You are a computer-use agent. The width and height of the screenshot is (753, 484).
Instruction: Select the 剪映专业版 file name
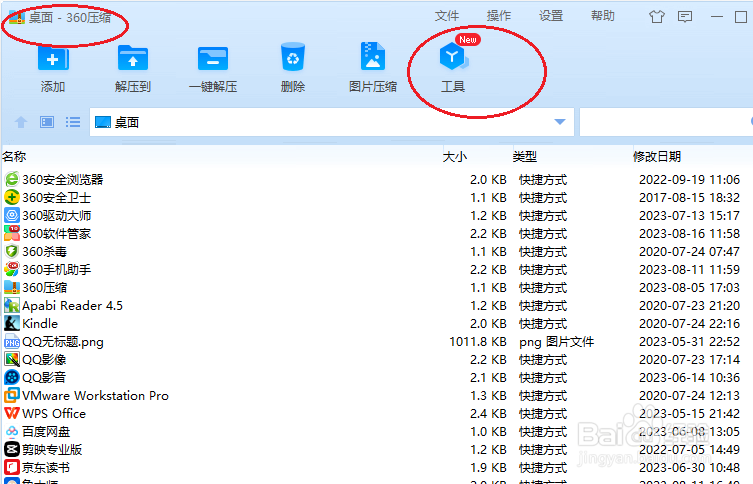[x=52, y=450]
